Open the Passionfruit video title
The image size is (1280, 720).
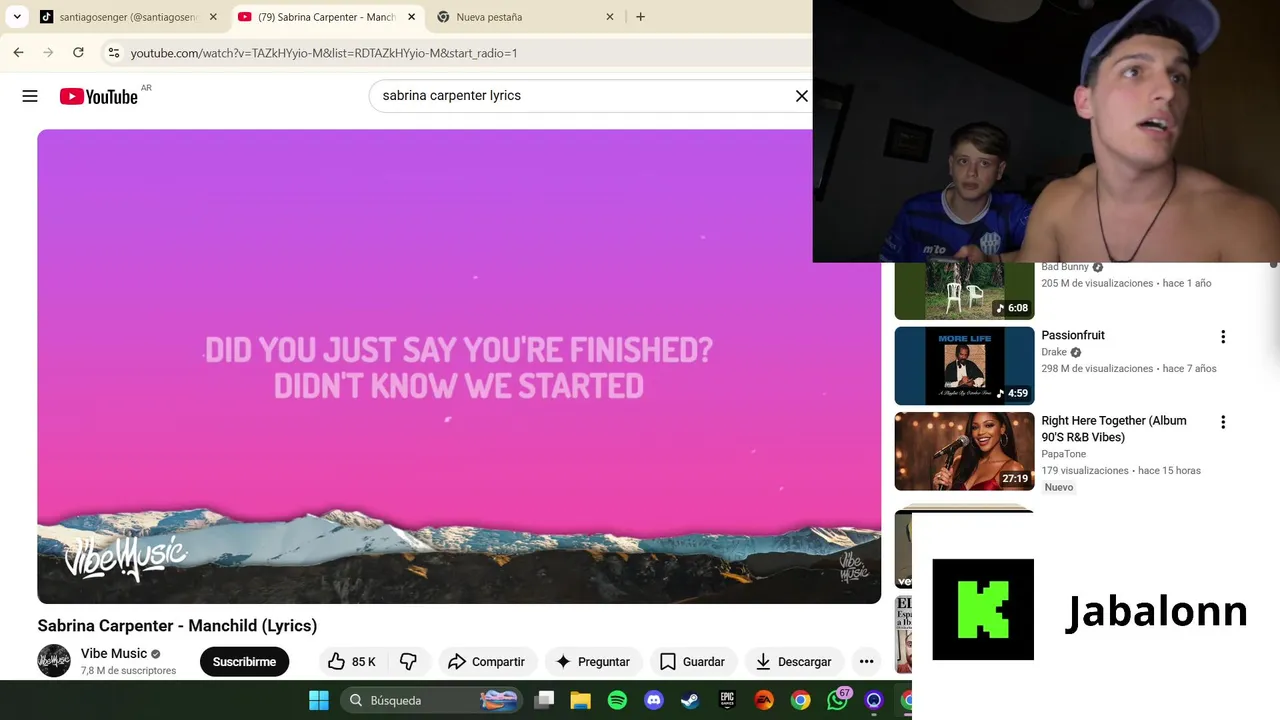click(x=1073, y=336)
